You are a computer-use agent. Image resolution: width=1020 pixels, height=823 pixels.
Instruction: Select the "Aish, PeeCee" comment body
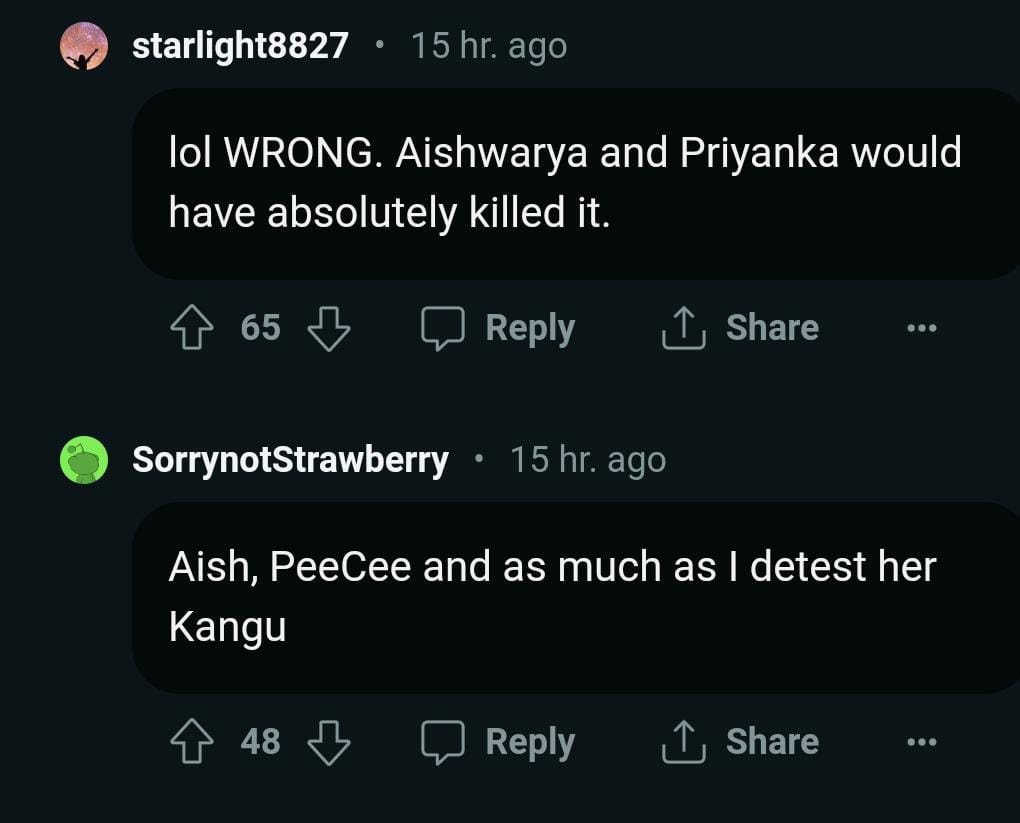(x=552, y=596)
